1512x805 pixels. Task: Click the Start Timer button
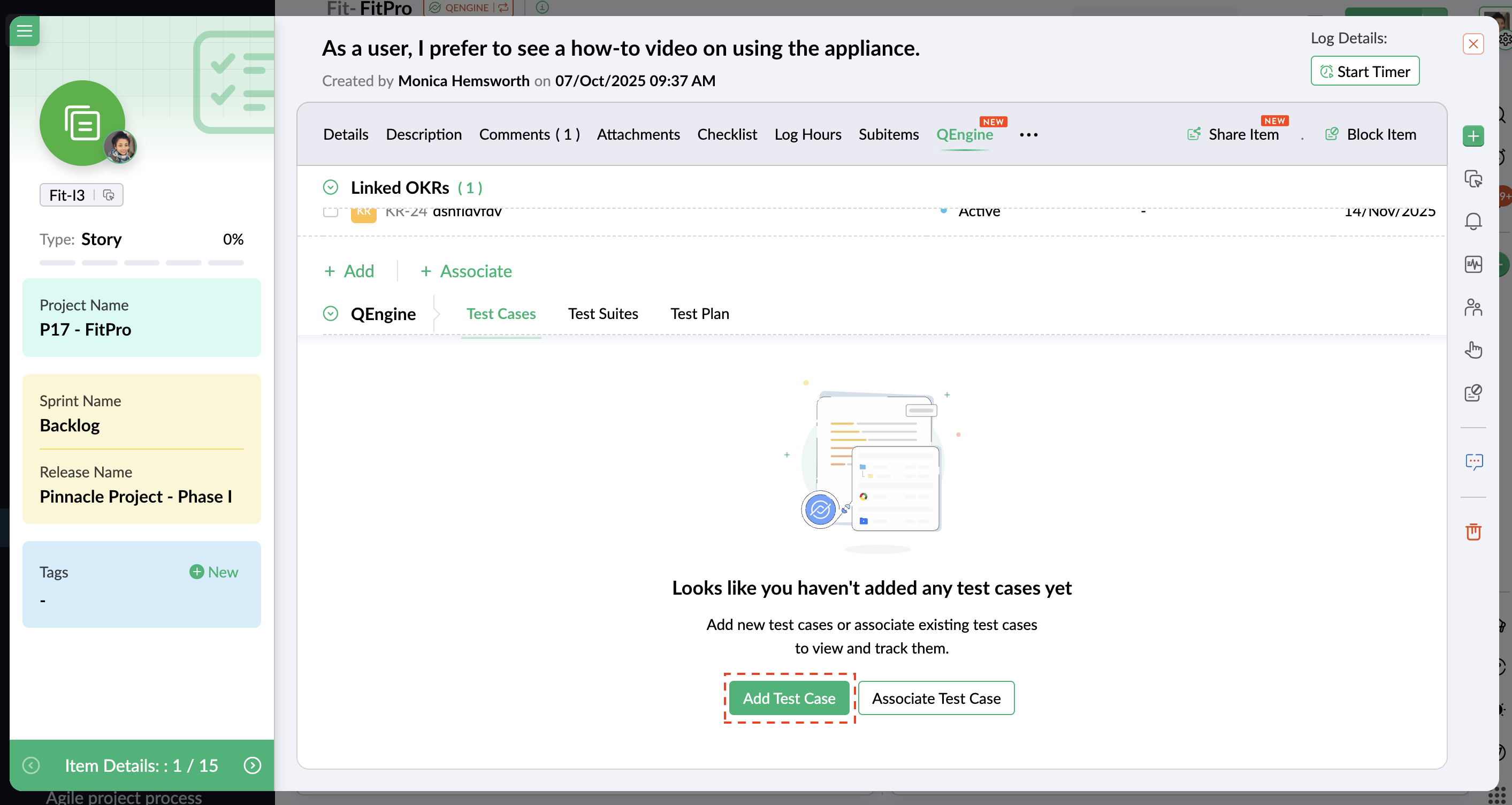point(1365,71)
